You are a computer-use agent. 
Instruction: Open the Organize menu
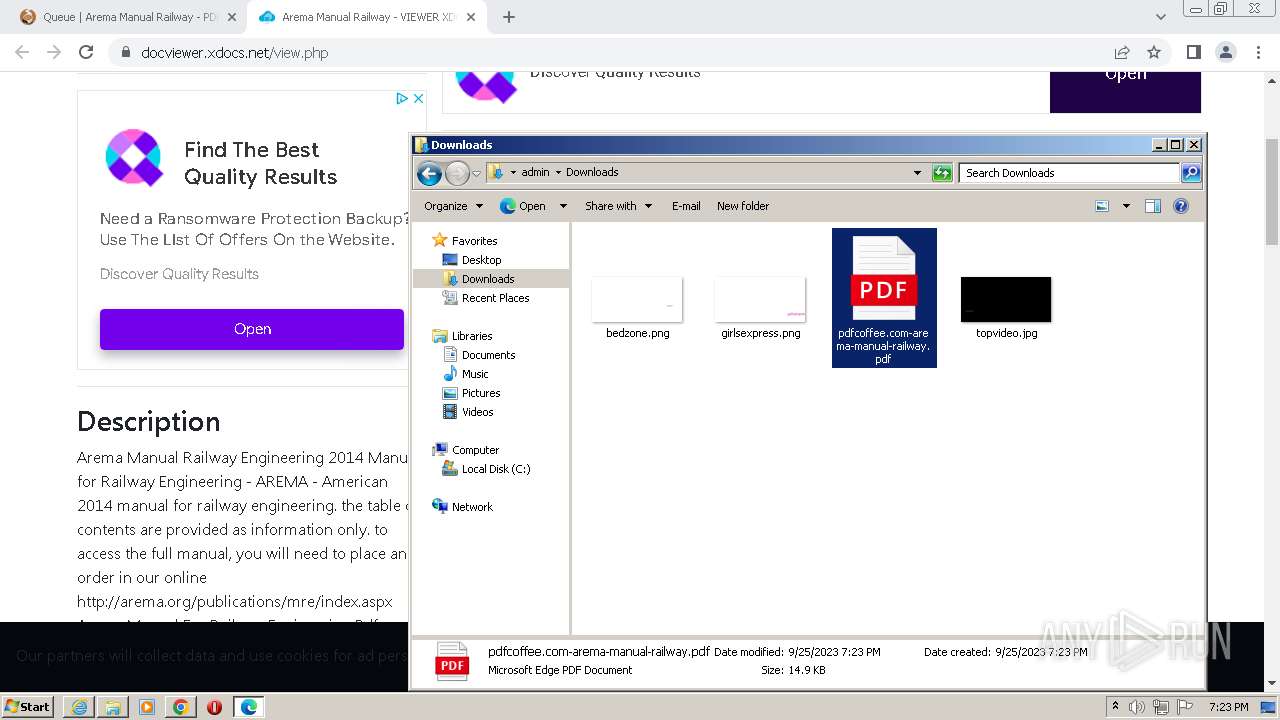click(453, 206)
